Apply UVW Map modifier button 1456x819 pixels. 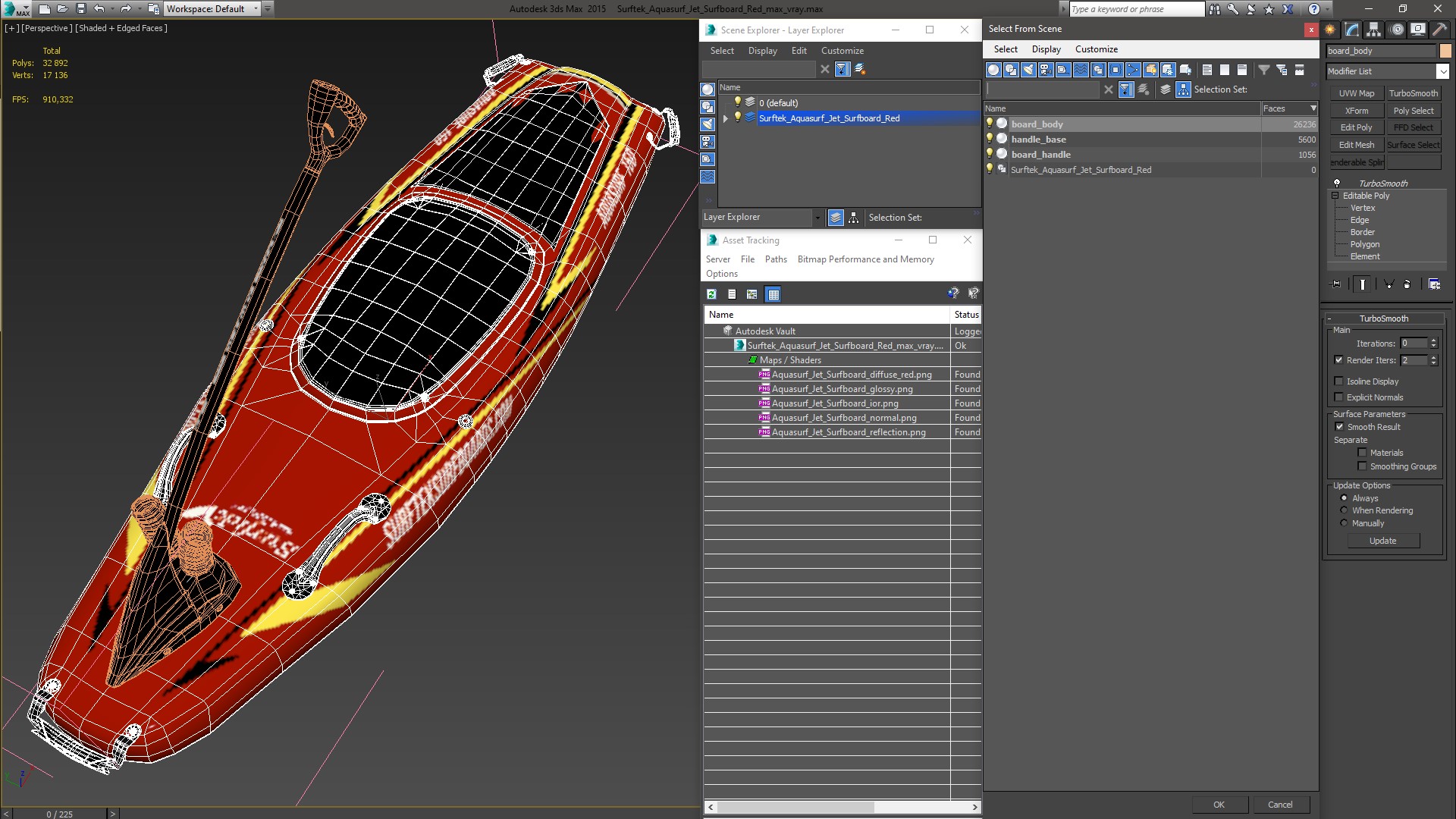[1356, 93]
